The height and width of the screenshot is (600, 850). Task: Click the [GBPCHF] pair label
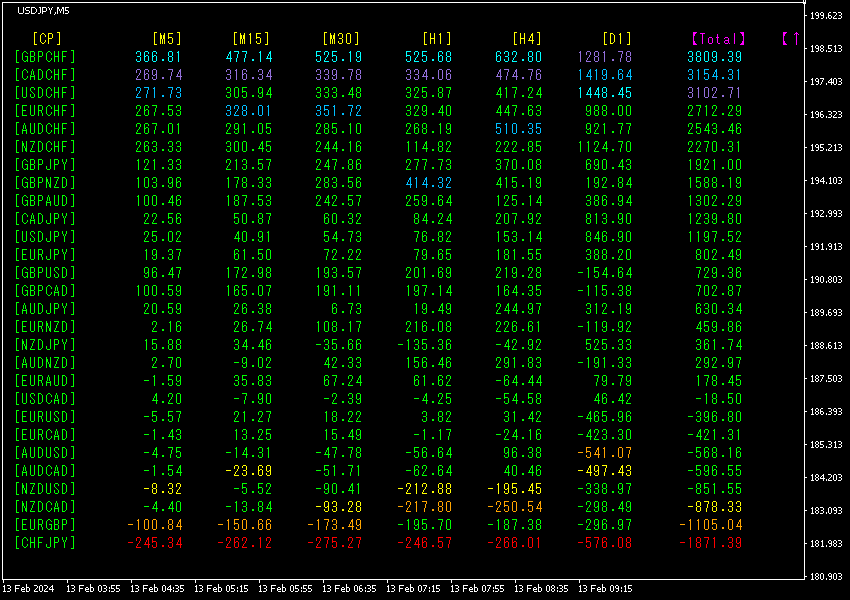point(45,56)
